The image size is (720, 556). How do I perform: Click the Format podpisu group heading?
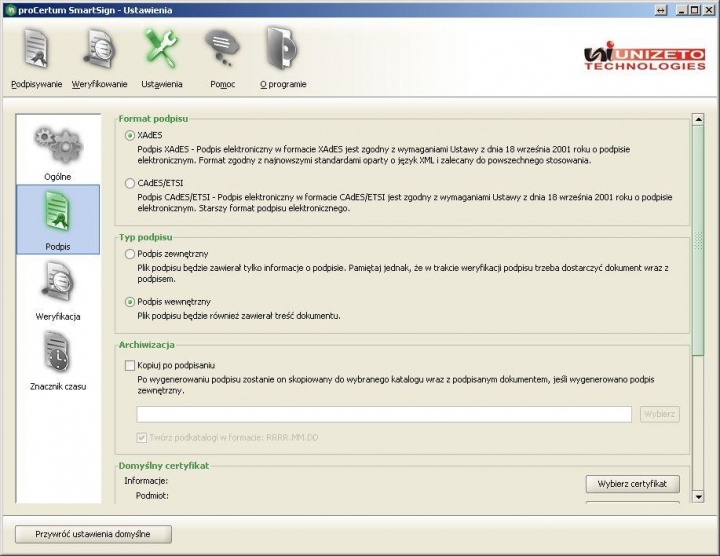pos(153,118)
